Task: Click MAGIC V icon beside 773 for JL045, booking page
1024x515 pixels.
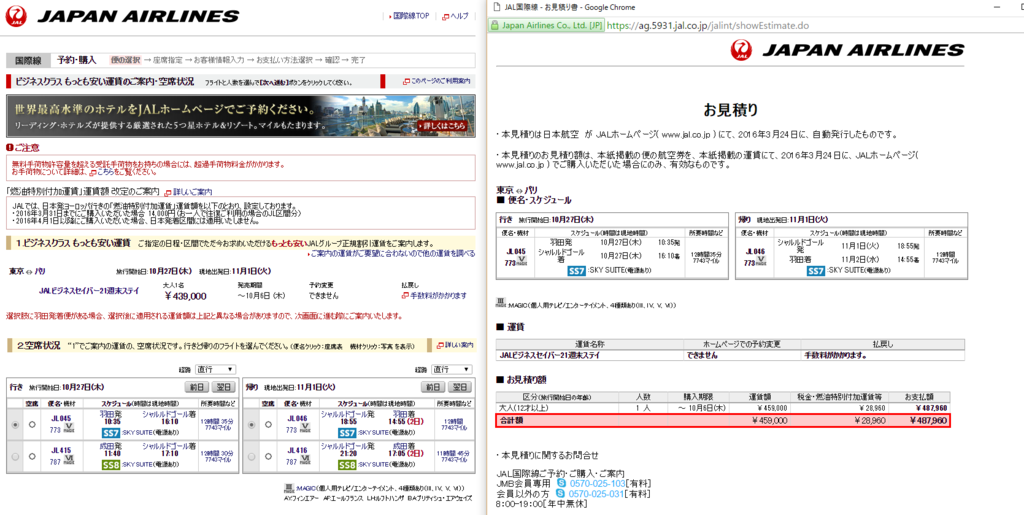Action: pyautogui.click(x=69, y=429)
